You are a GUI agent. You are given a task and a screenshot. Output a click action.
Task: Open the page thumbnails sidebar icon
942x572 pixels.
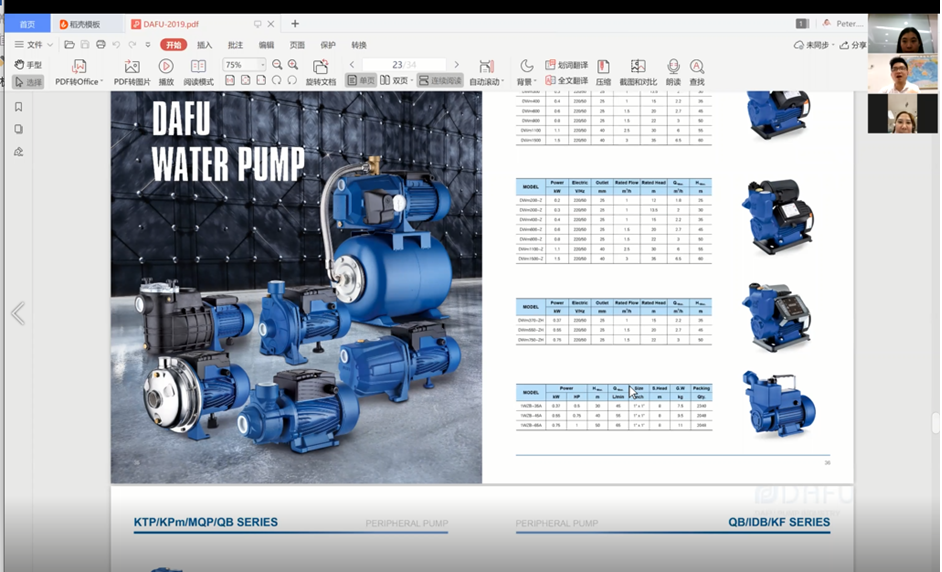pos(19,129)
